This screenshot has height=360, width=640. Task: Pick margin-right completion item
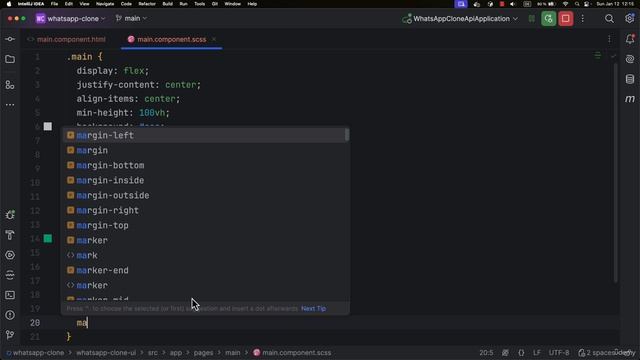204,211
